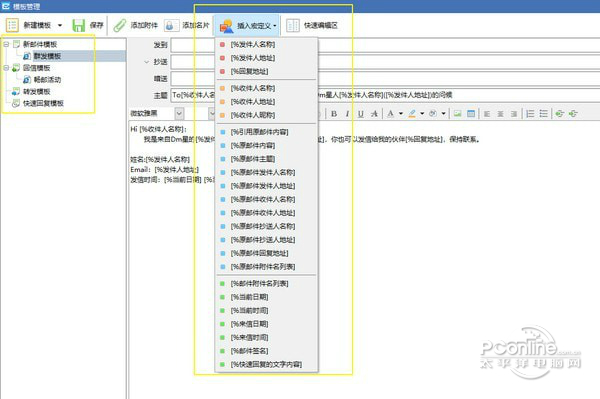Insert macro [%发件人名称]
Viewport: 600px width, 399px height.
[266, 44]
